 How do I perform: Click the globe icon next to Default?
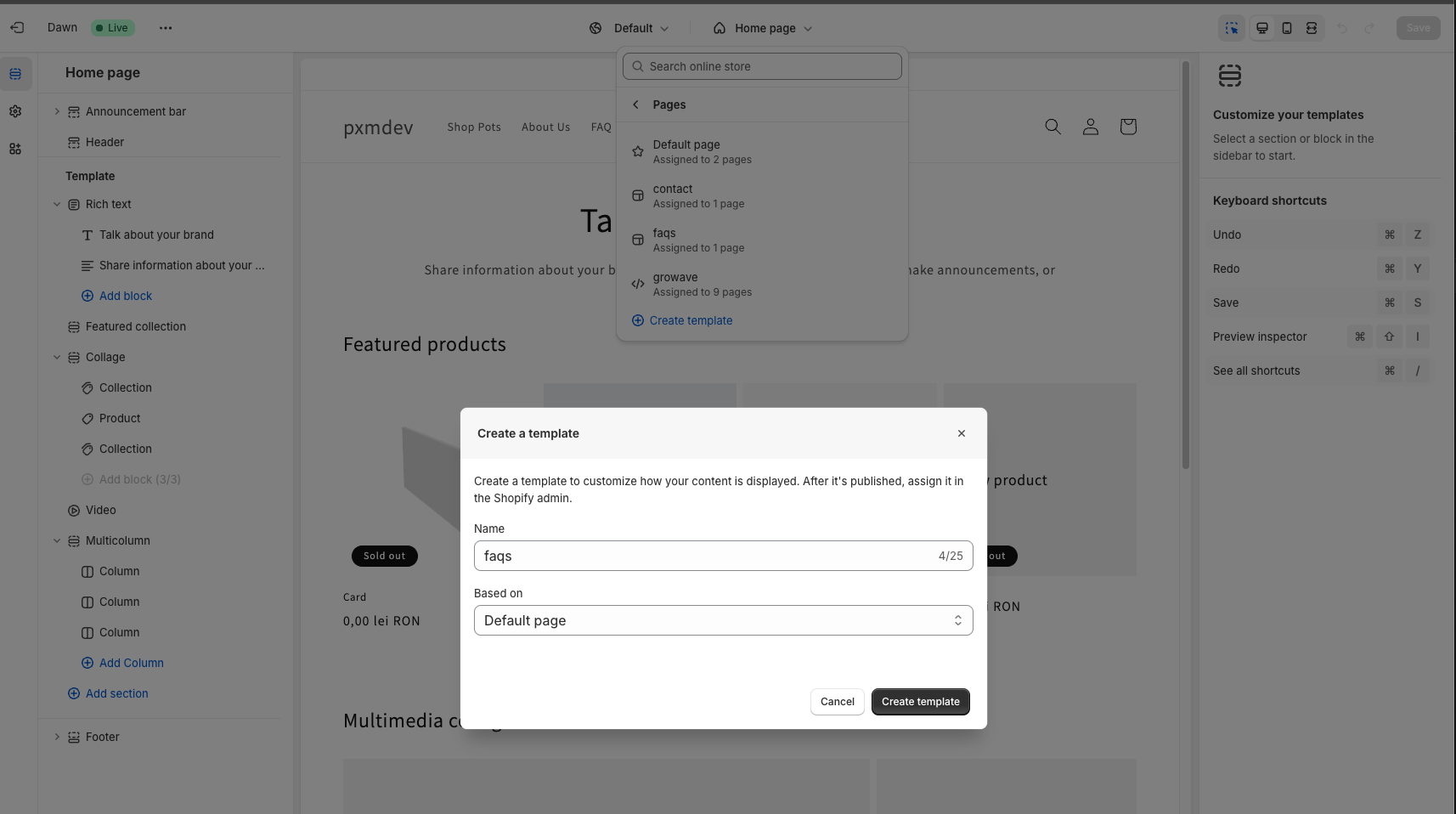[595, 28]
